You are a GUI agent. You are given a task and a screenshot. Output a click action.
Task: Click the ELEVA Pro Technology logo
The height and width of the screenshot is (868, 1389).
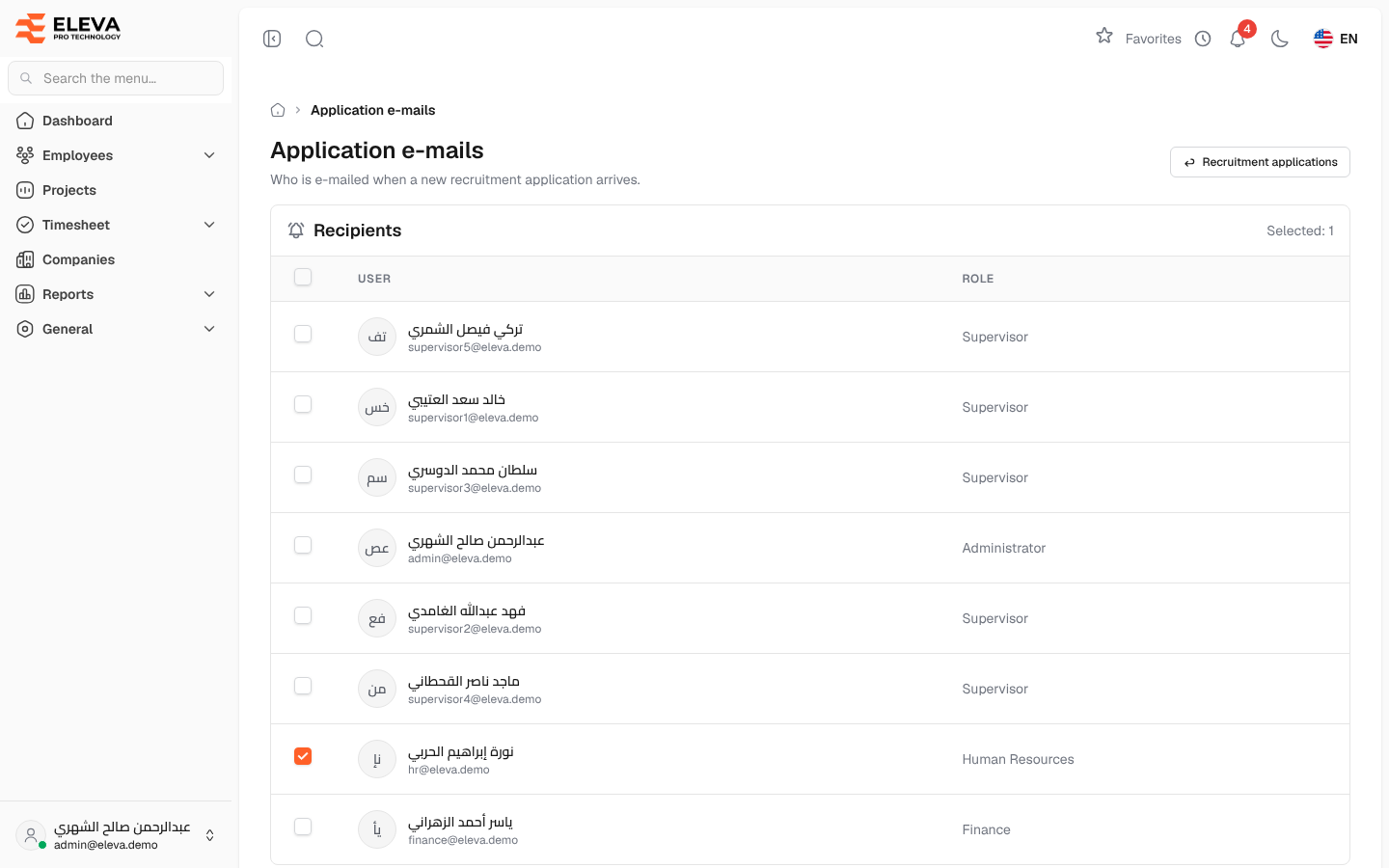tap(68, 28)
